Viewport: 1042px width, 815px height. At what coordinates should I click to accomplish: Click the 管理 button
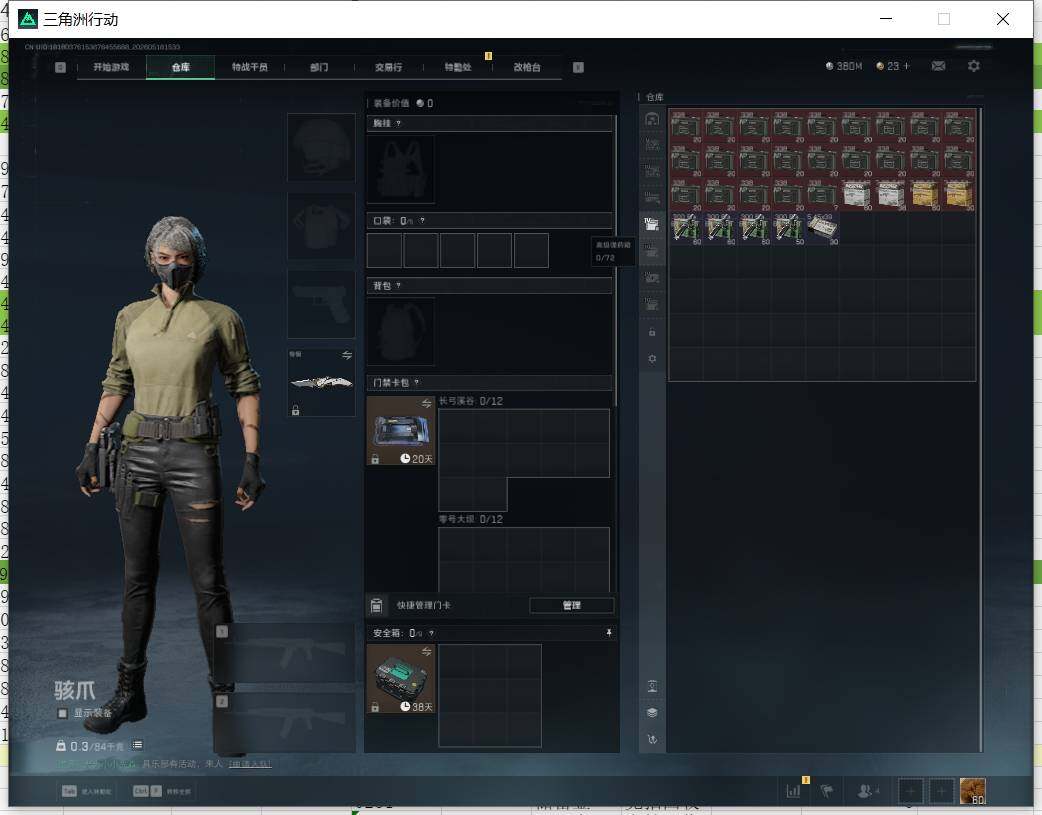point(572,605)
